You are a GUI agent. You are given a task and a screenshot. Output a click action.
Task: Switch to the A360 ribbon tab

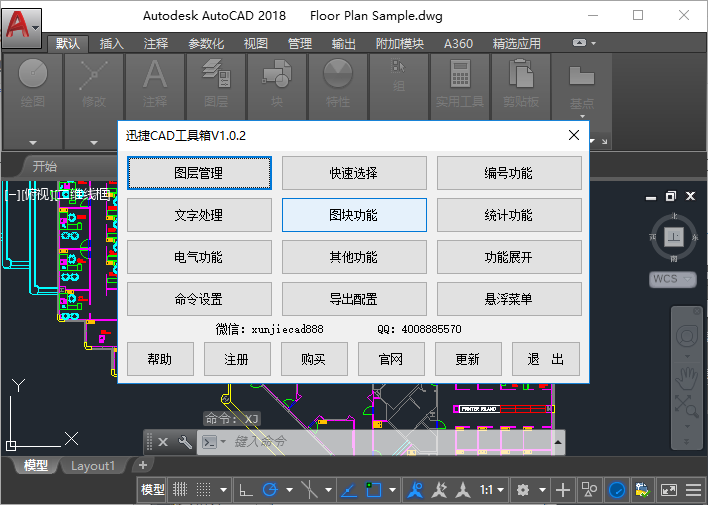tap(458, 44)
